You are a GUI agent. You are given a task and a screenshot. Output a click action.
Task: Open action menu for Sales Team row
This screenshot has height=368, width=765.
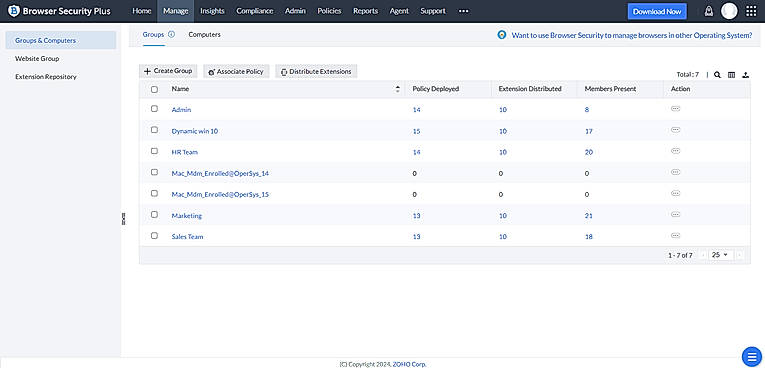click(x=676, y=235)
